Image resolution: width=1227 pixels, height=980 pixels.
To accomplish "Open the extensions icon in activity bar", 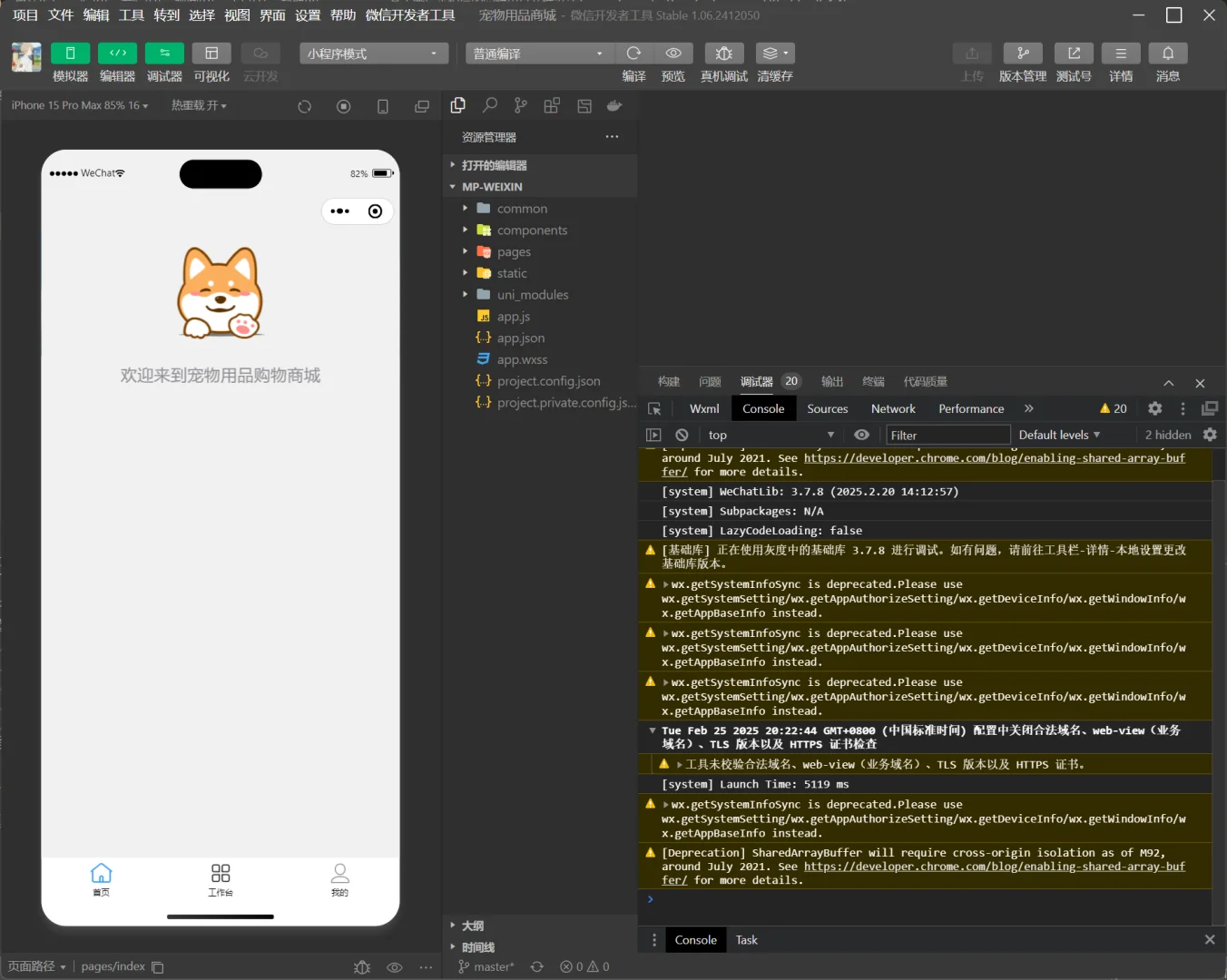I will click(552, 105).
